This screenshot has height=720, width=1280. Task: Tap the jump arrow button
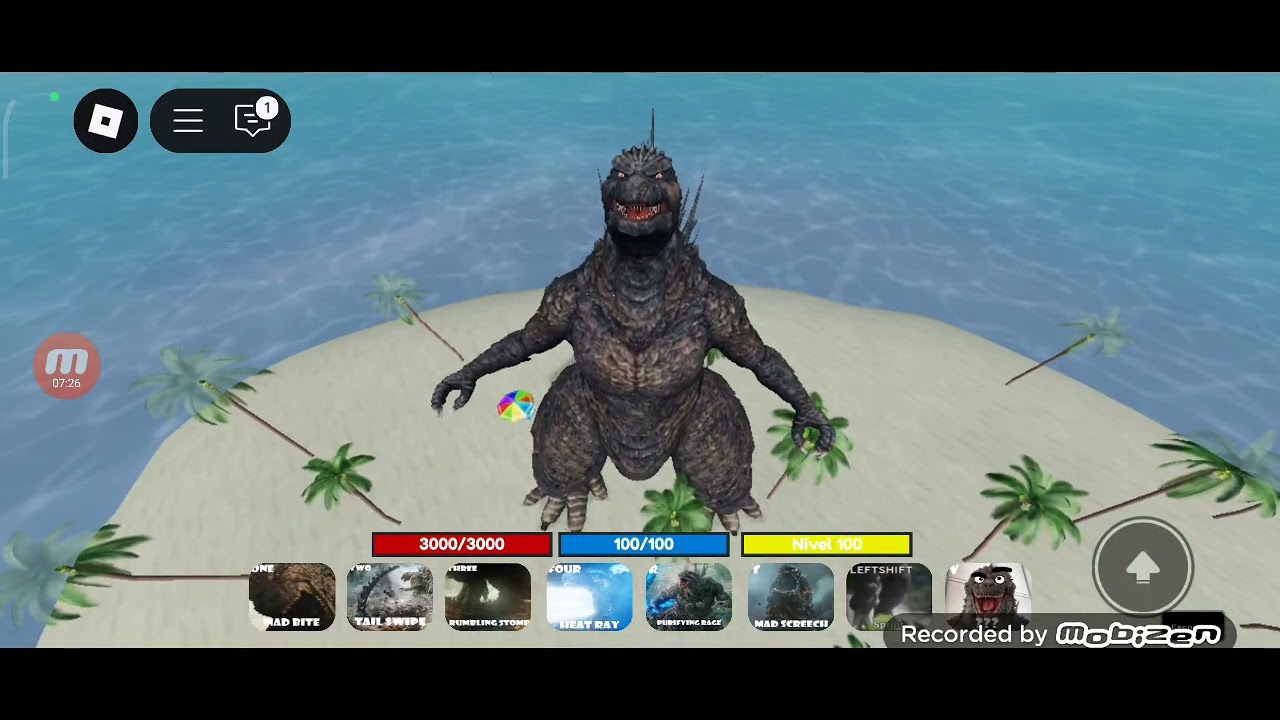1143,568
